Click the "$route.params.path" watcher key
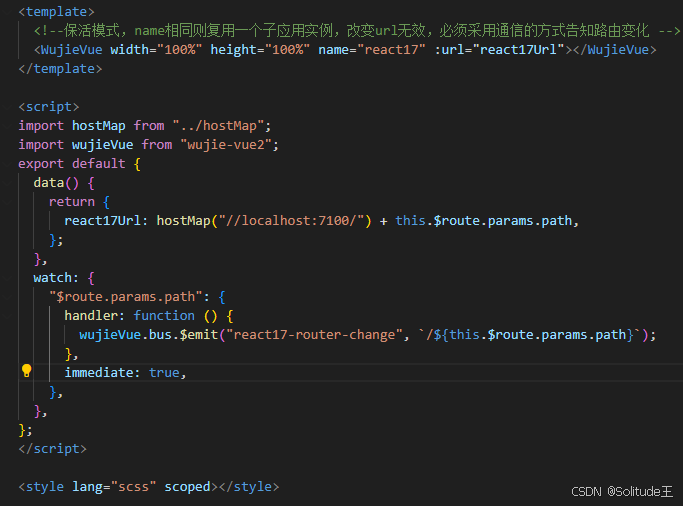The height and width of the screenshot is (506, 683). 125,297
